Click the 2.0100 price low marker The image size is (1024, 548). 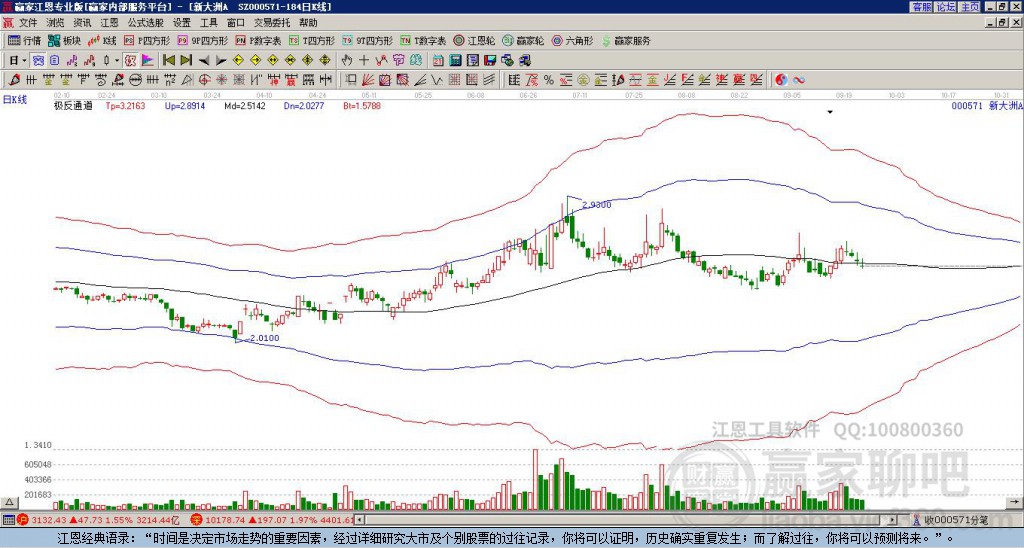pyautogui.click(x=264, y=338)
